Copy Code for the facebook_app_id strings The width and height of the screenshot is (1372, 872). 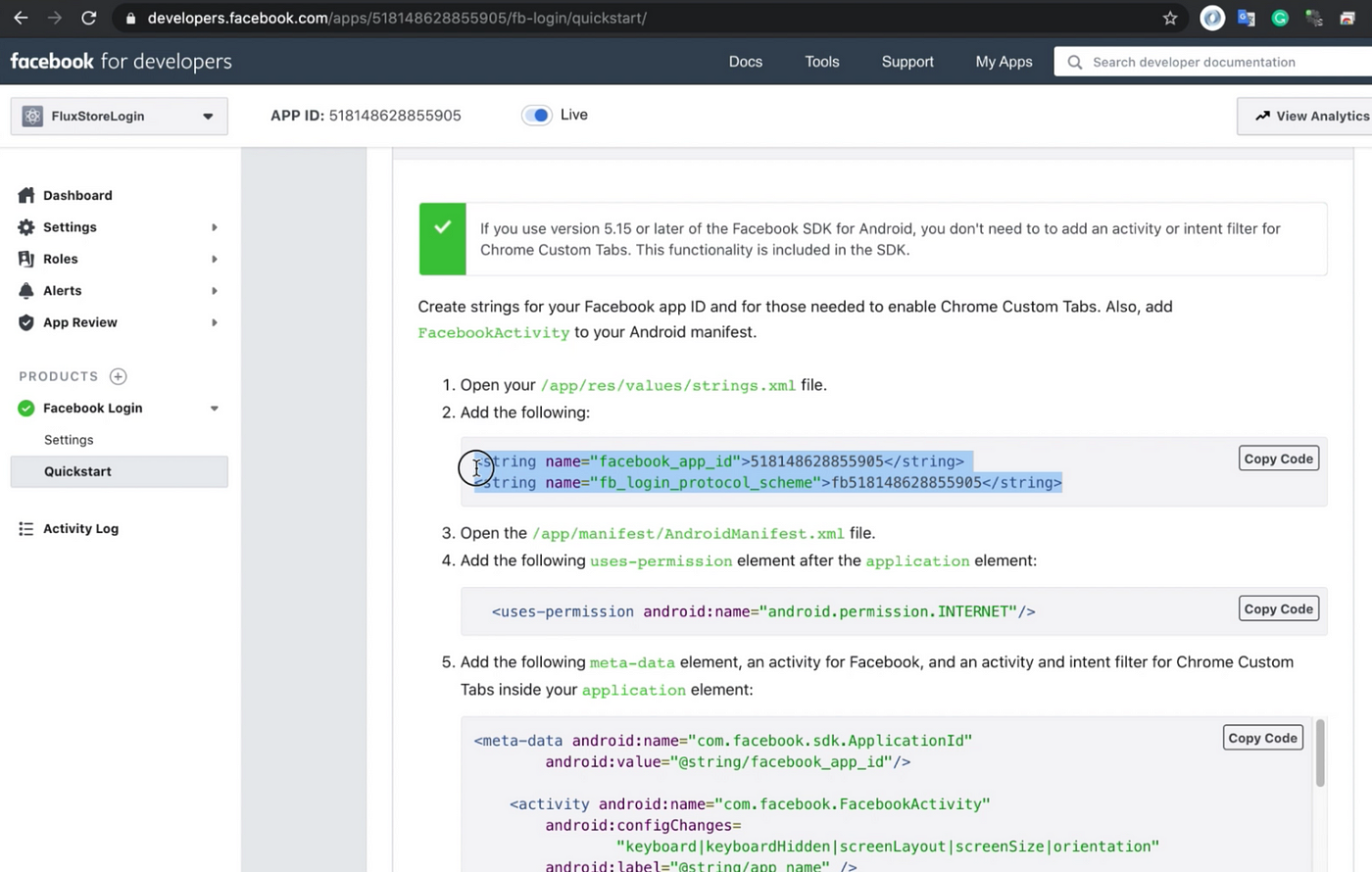pos(1279,459)
